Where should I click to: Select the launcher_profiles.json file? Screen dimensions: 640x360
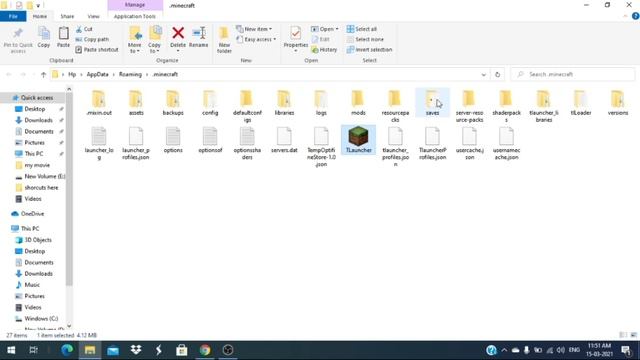pos(136,143)
